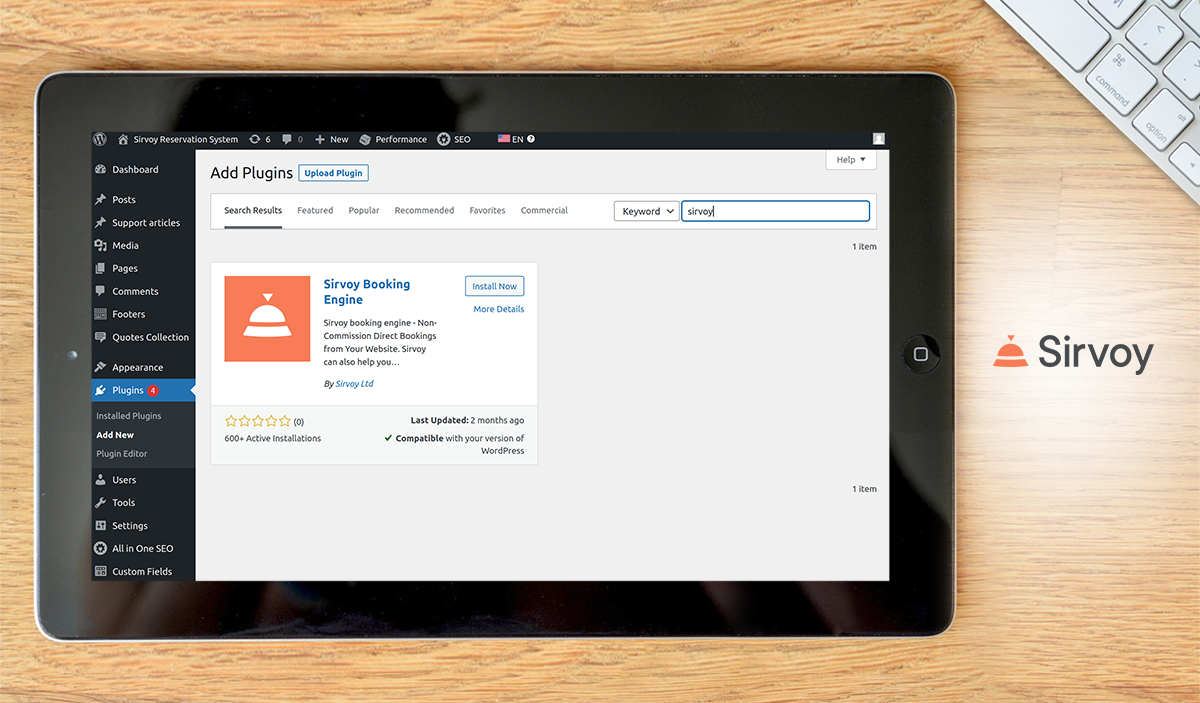Viewport: 1200px width, 703px height.
Task: Click the plugin search input field
Action: (x=775, y=211)
